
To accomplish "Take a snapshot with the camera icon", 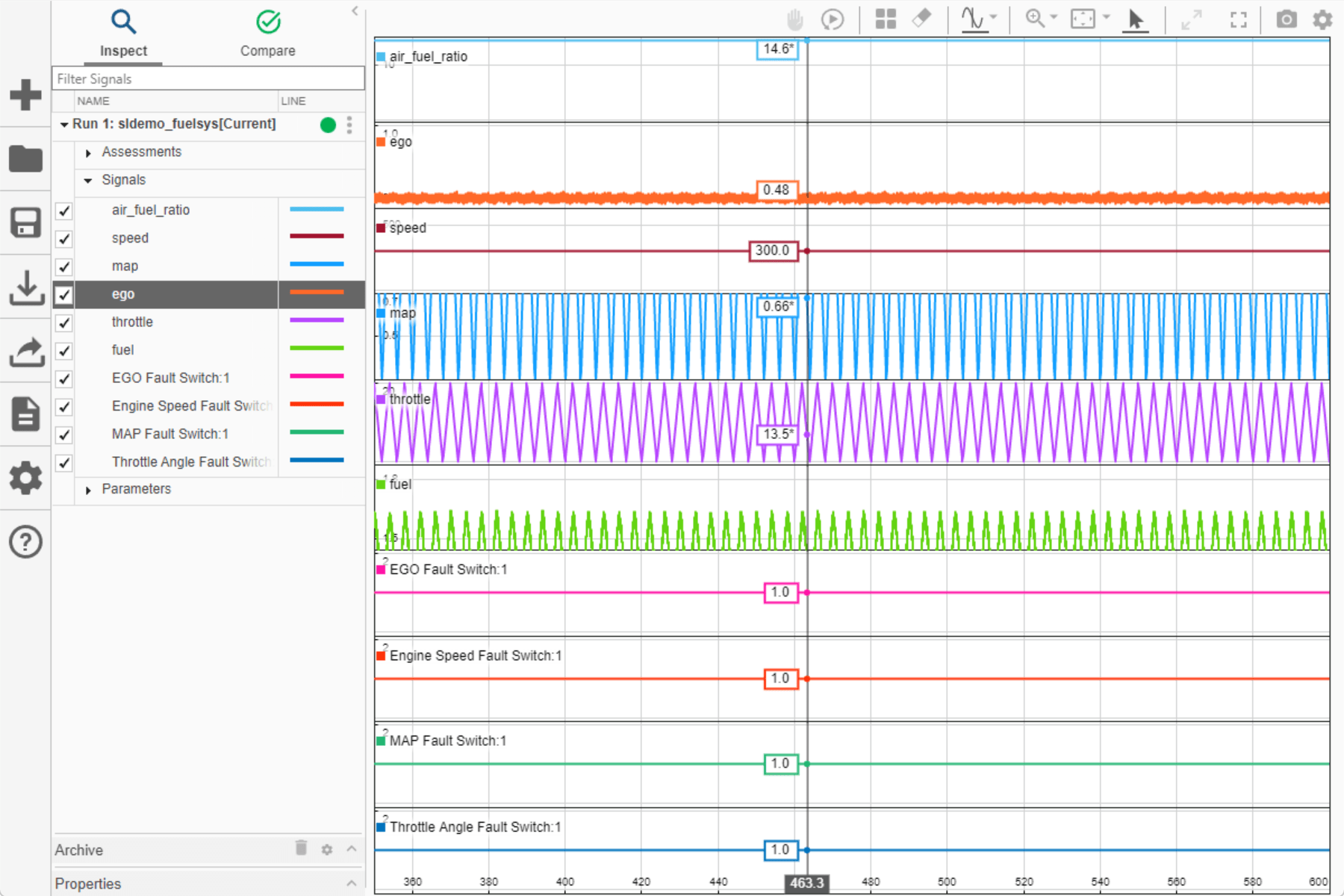I will (x=1287, y=20).
